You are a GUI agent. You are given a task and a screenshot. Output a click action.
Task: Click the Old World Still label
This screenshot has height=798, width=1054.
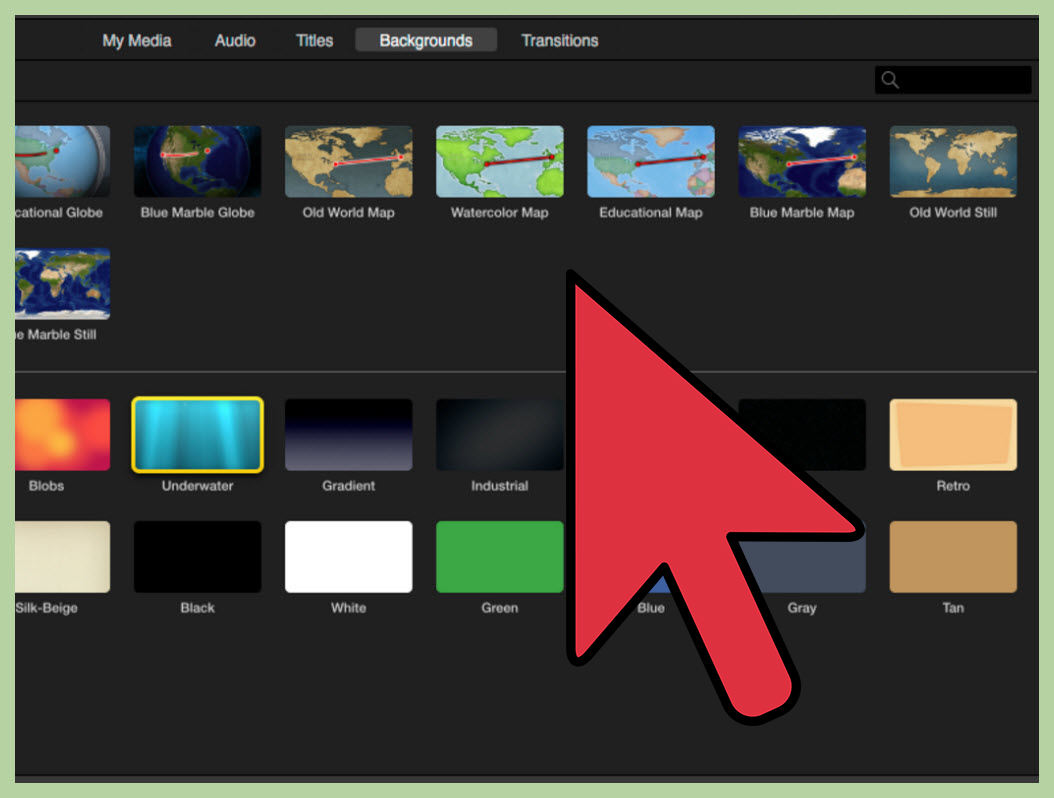[x=953, y=212]
